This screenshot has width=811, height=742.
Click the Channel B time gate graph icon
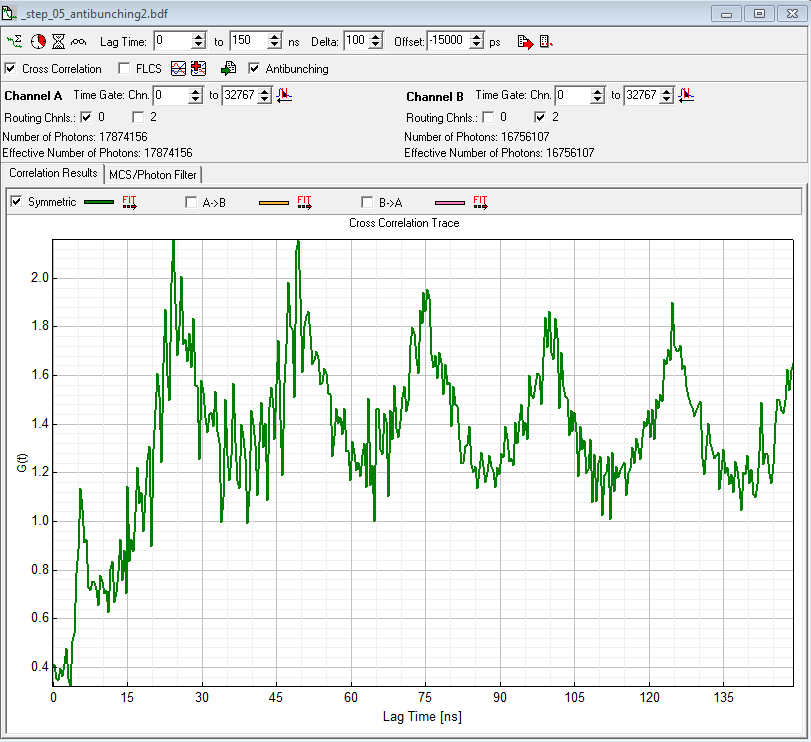click(x=686, y=95)
